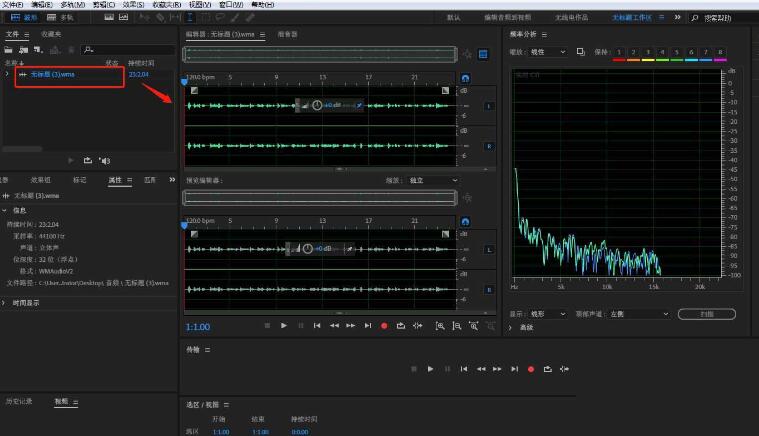The height and width of the screenshot is (436, 759).
Task: Switch to the 收藏夹 favorites tab
Action: pyautogui.click(x=50, y=34)
